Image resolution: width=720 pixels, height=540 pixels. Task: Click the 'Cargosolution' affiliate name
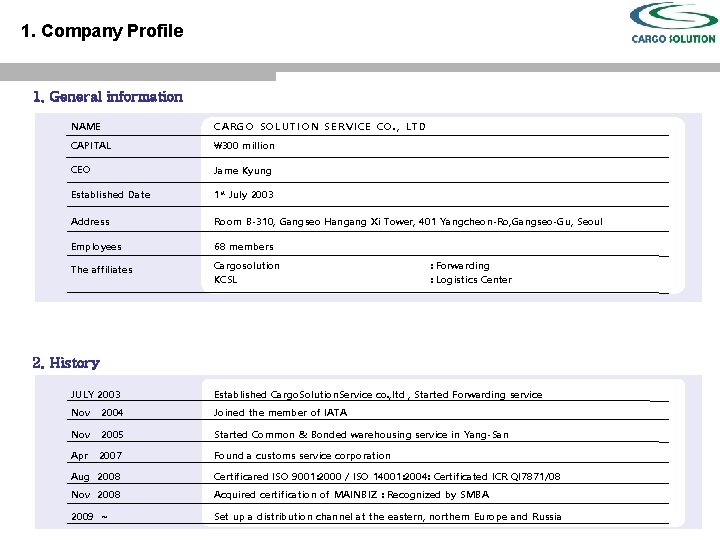coord(247,266)
